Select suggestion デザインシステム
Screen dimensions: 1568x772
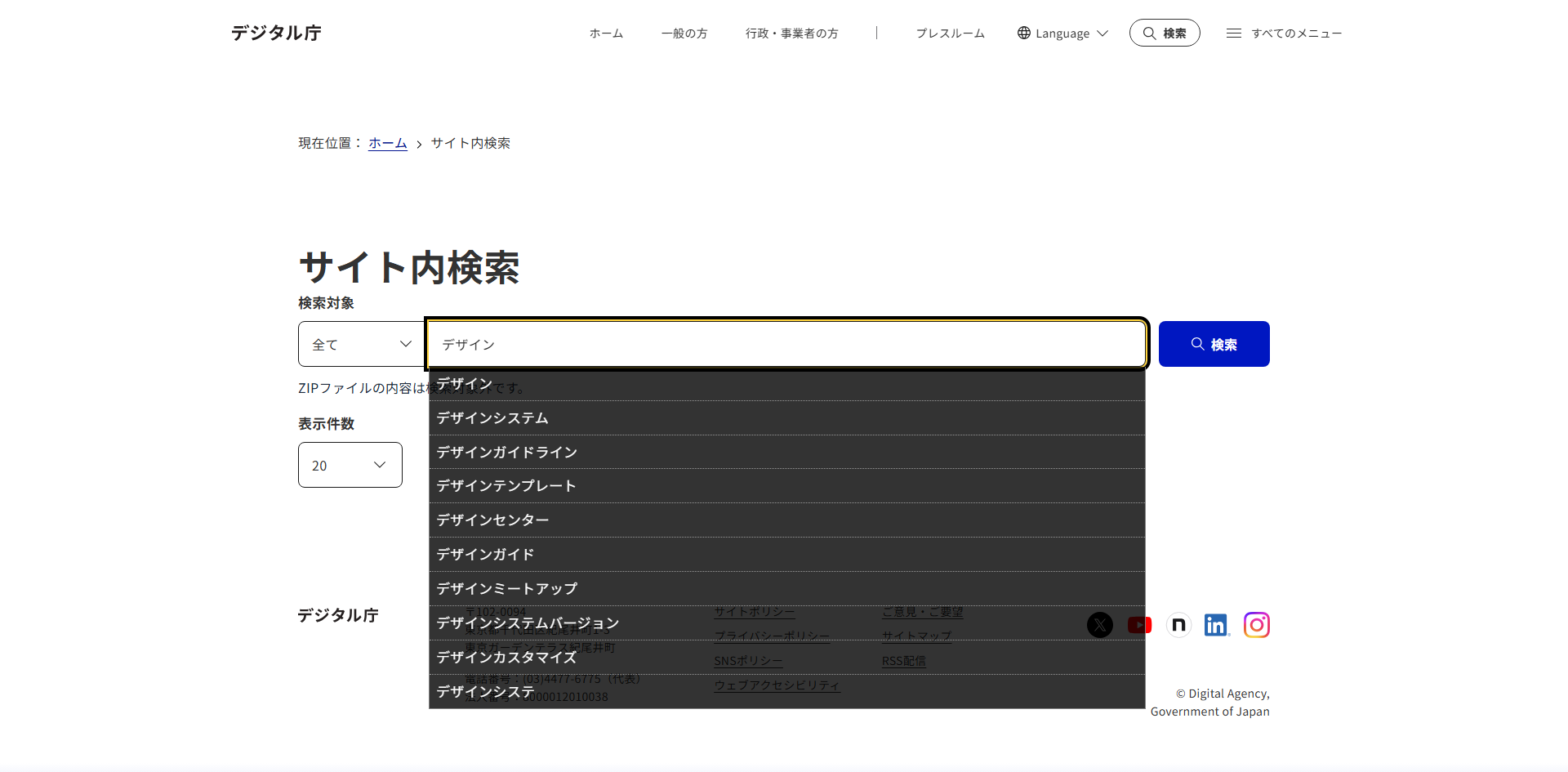coord(786,418)
